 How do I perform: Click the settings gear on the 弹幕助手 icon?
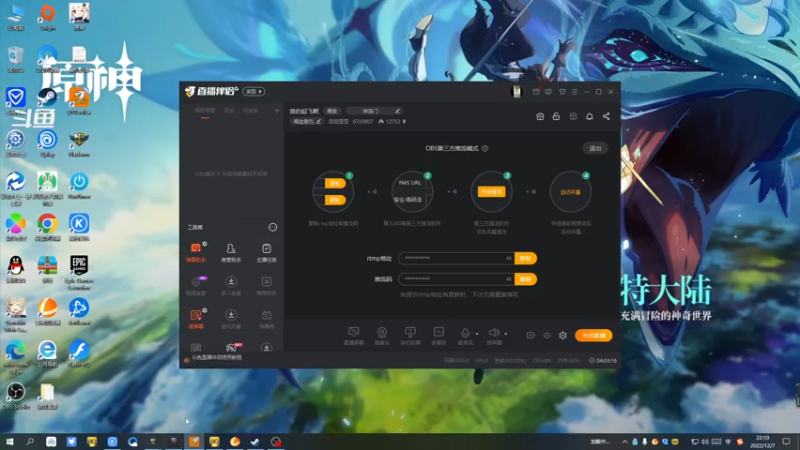click(x=205, y=244)
